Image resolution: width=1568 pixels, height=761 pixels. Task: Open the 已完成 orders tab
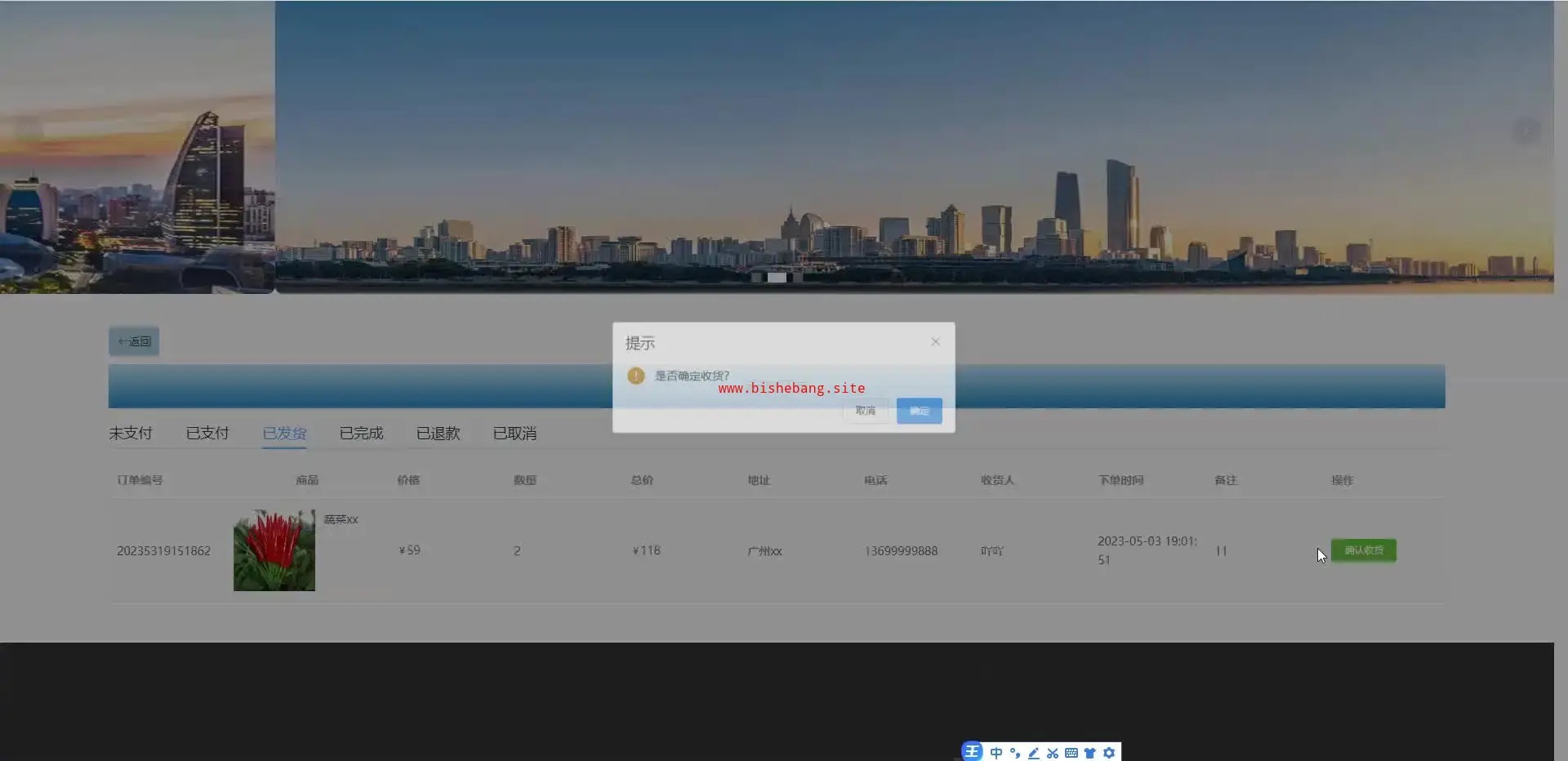pos(361,434)
